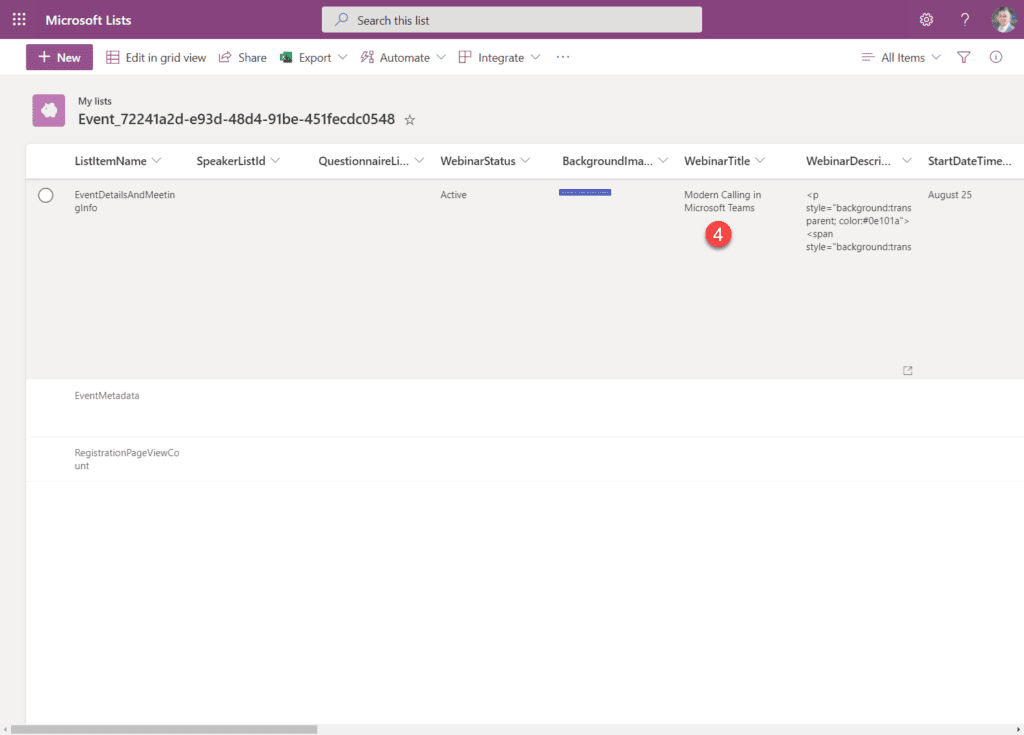Screen dimensions: 1024x735
Task: Click the Microsoft Lists title
Action: pos(88,20)
